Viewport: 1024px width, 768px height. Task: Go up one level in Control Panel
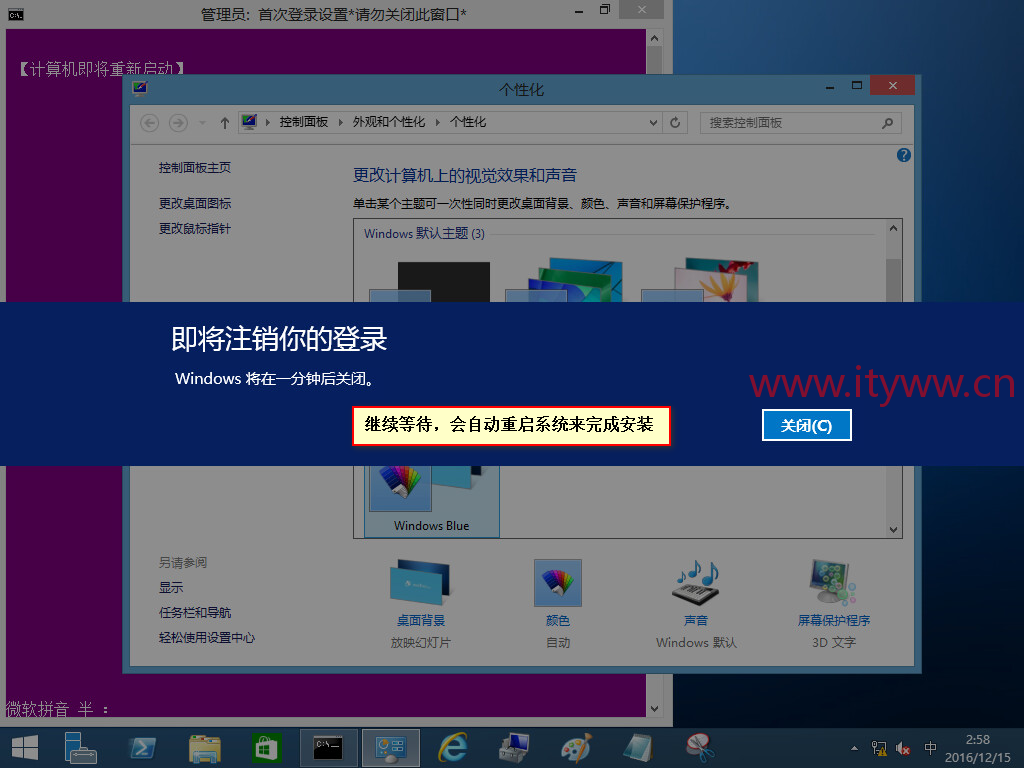(x=225, y=123)
